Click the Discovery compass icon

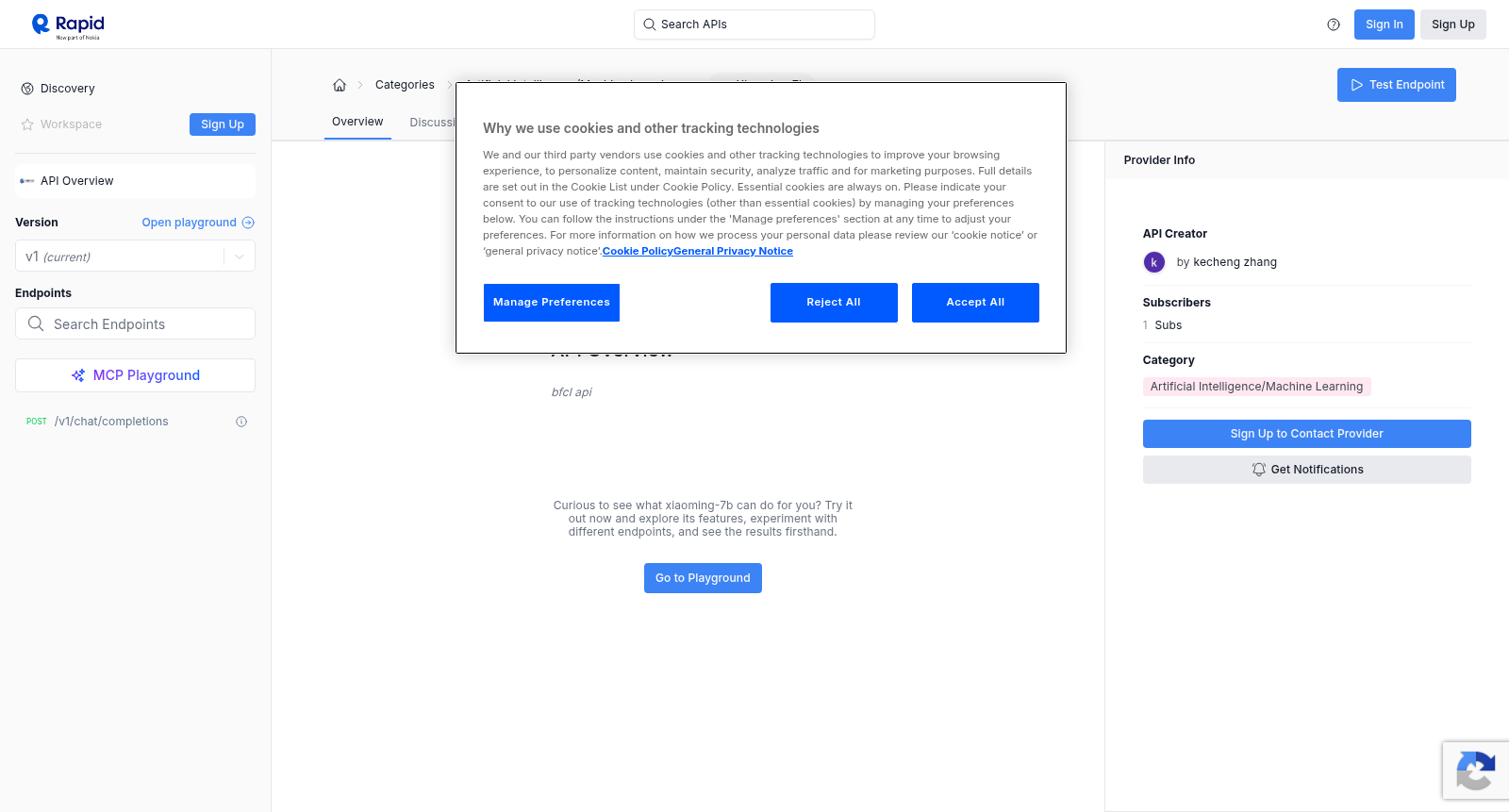tap(27, 89)
